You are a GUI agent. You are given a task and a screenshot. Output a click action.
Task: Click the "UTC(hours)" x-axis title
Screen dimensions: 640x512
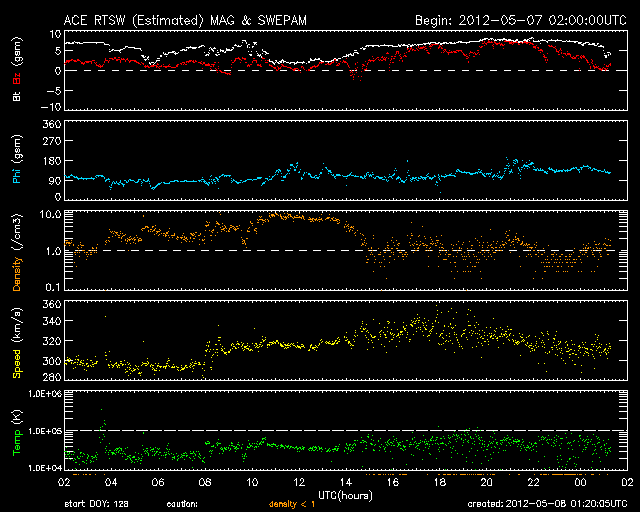(x=345, y=495)
